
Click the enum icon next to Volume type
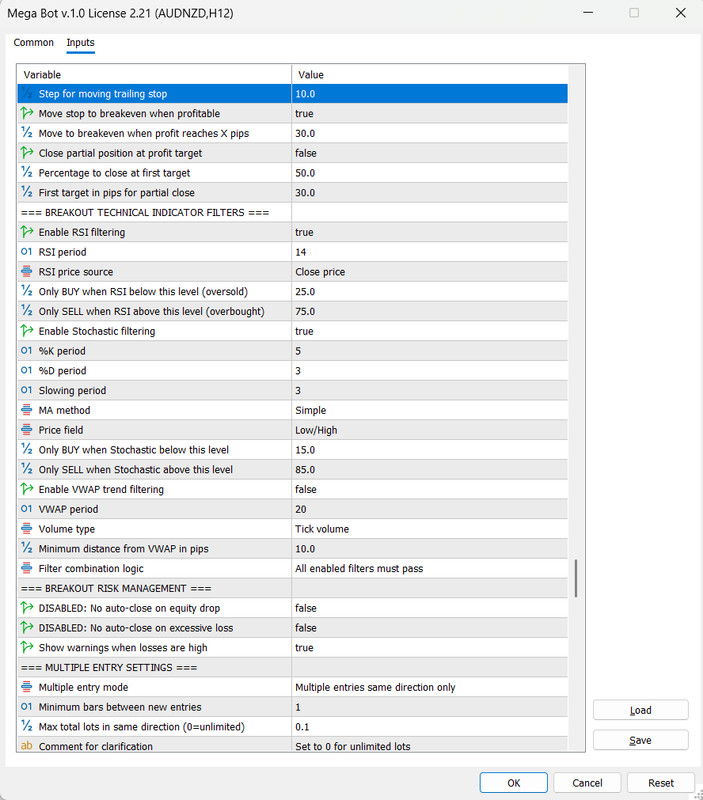coord(27,529)
